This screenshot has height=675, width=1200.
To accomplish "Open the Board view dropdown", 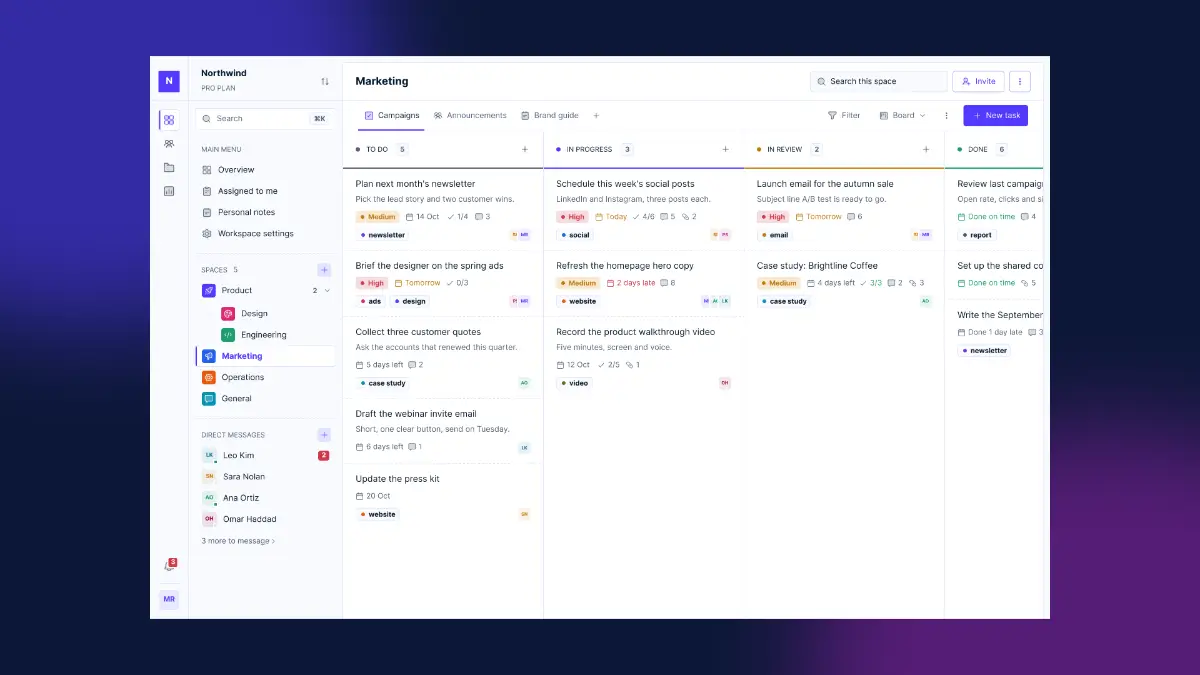I will click(x=902, y=116).
